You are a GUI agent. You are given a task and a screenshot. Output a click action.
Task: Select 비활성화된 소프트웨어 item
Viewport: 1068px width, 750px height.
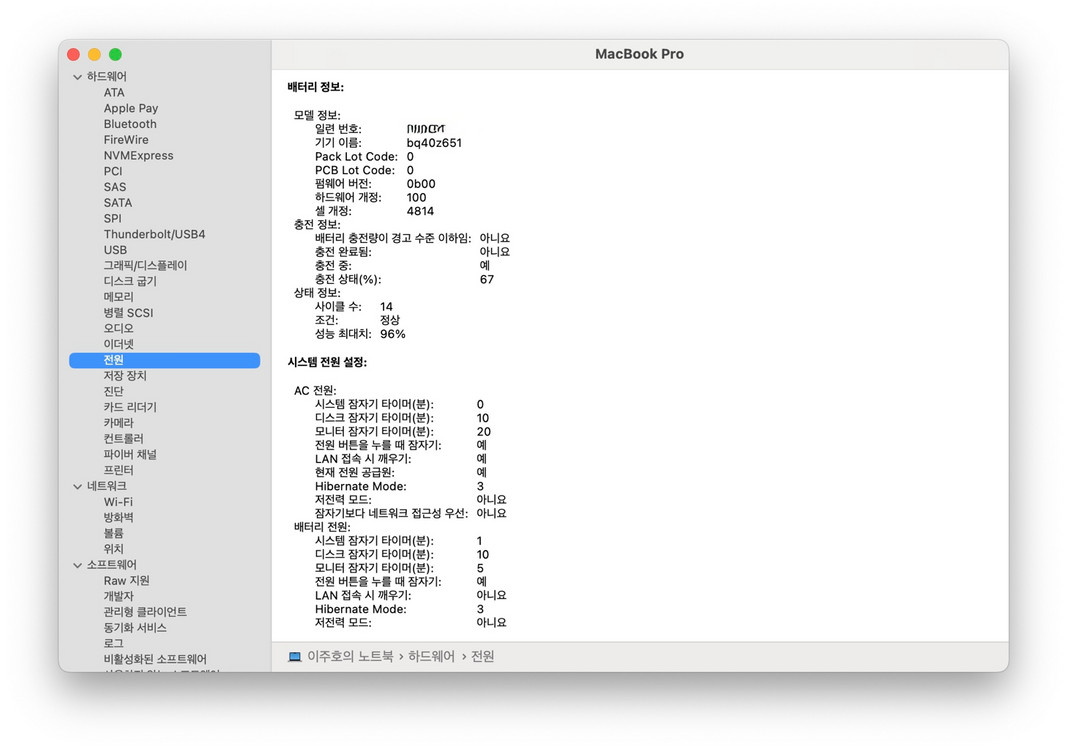(155, 659)
